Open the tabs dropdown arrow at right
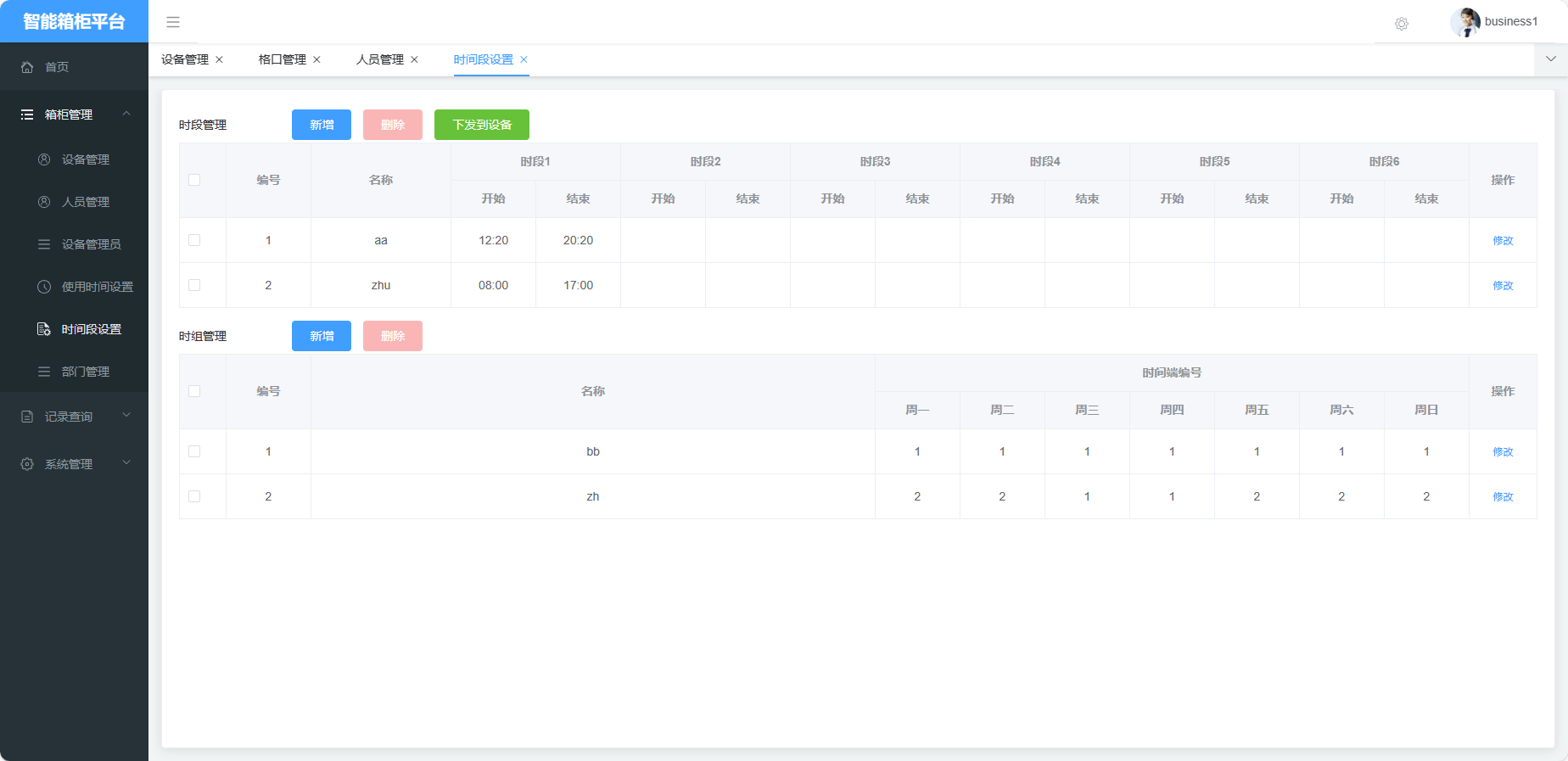 tap(1550, 59)
